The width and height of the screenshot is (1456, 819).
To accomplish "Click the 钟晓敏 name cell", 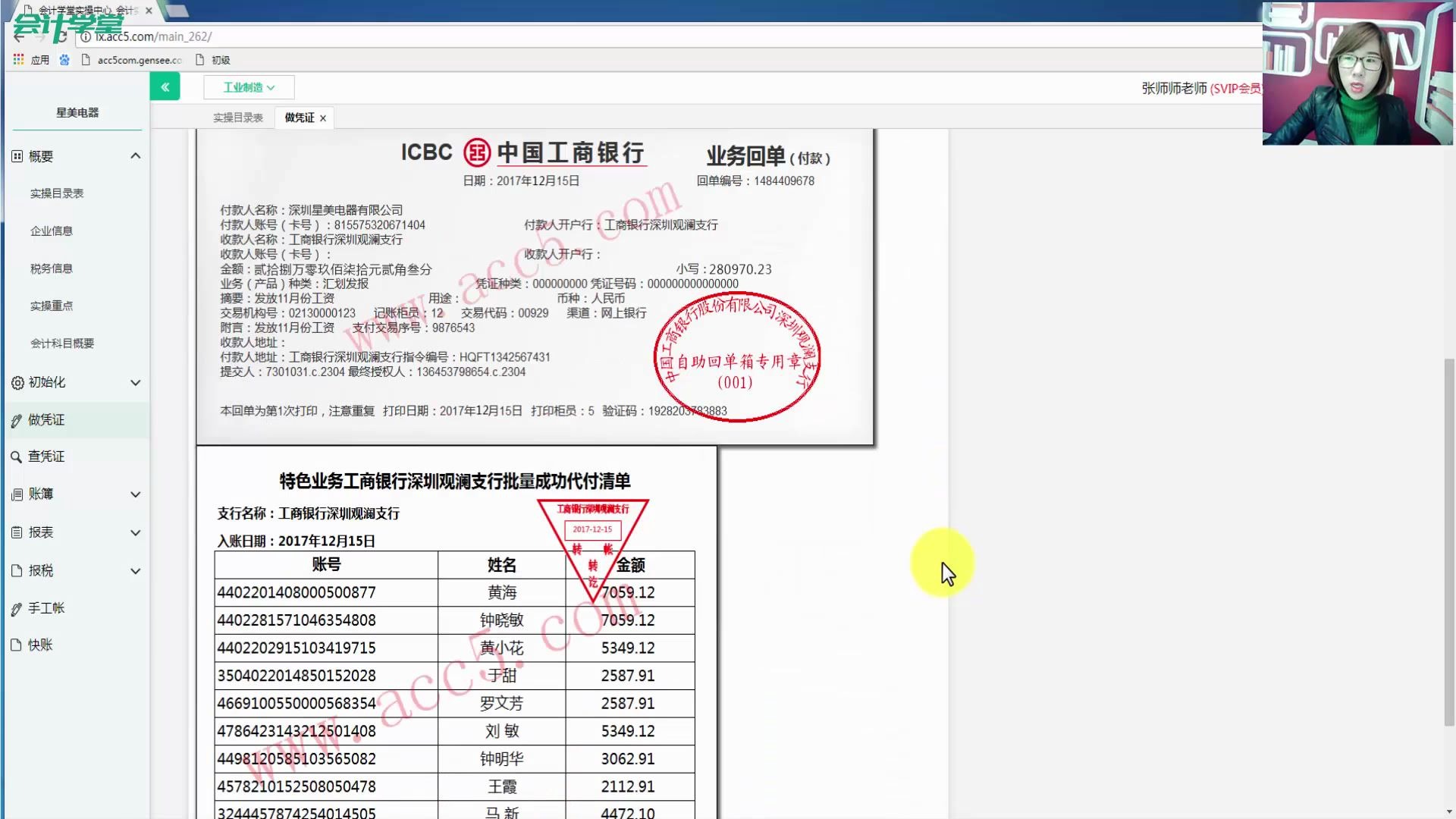I will (502, 620).
